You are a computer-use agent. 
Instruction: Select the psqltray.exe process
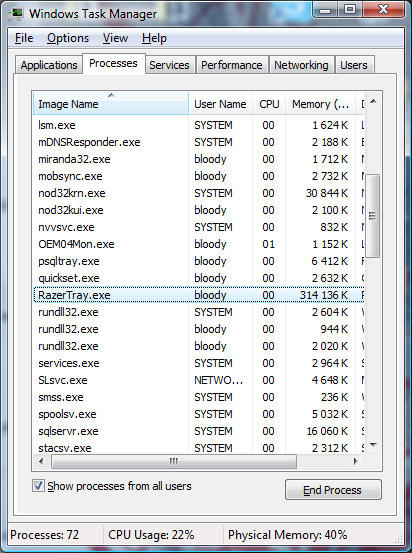[199, 261]
